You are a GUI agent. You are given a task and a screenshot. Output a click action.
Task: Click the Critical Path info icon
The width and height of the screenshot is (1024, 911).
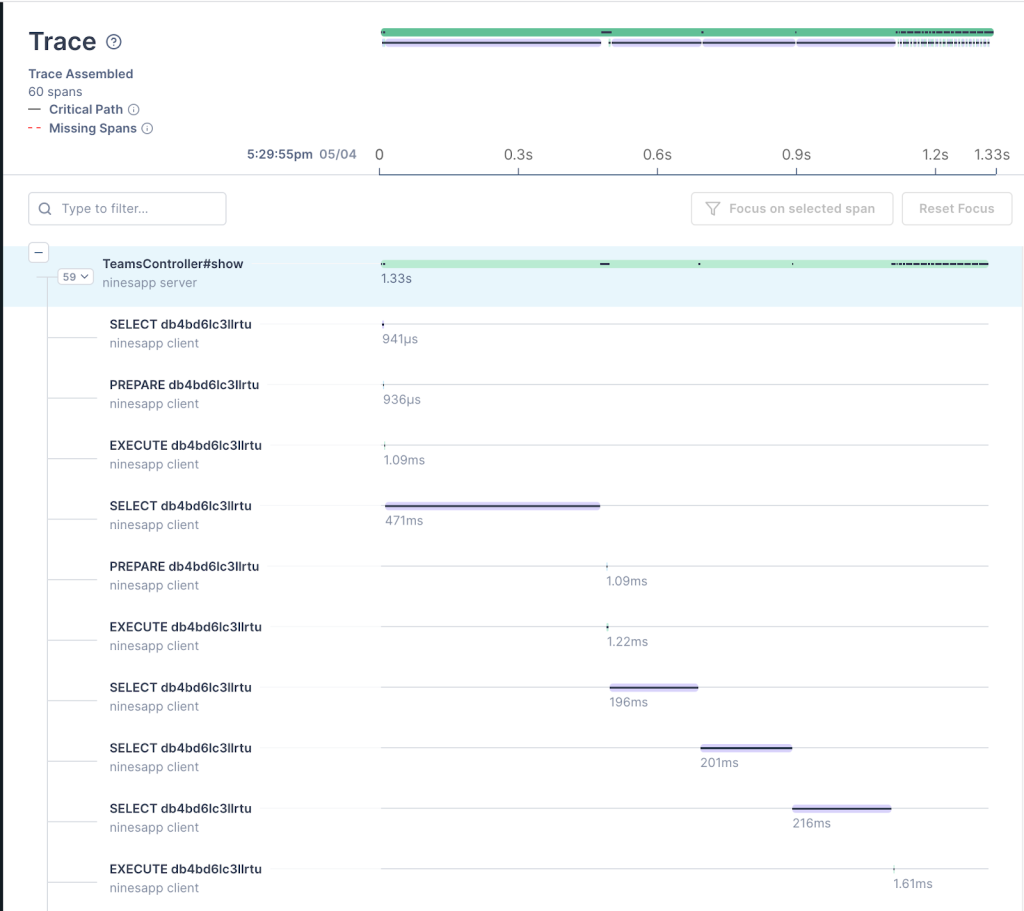[135, 109]
